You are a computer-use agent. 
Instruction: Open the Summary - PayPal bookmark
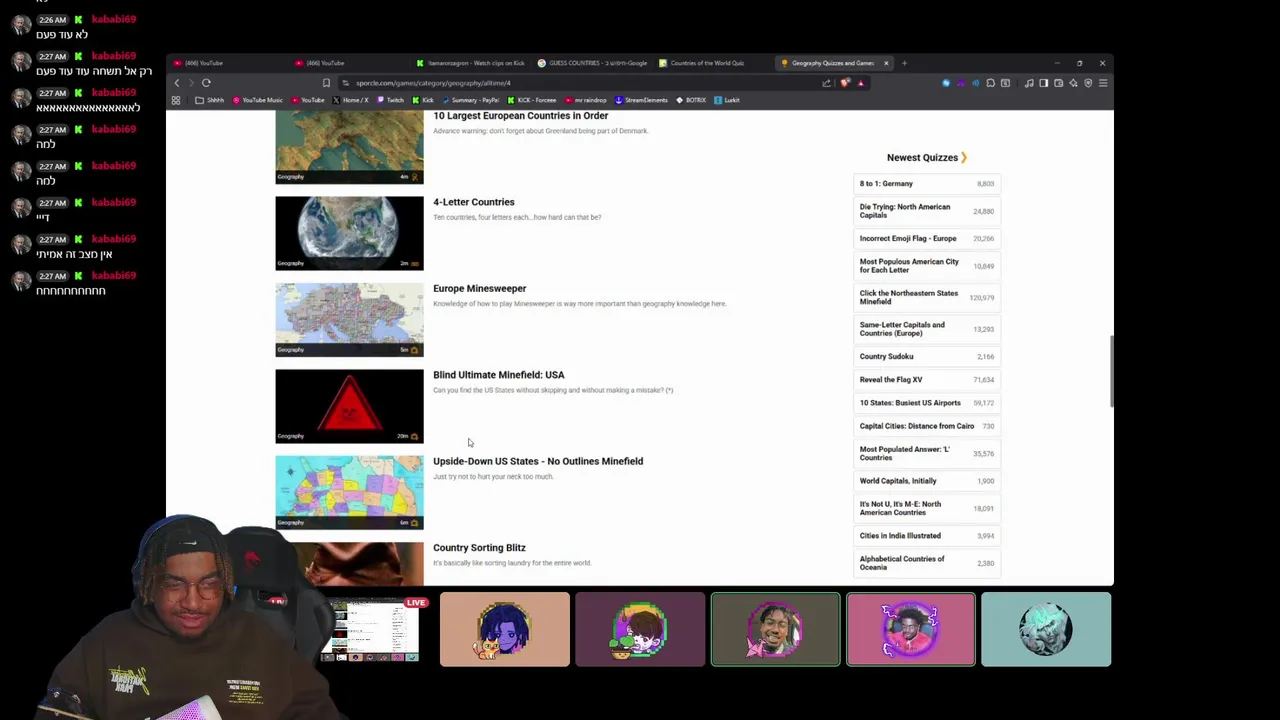[x=471, y=100]
